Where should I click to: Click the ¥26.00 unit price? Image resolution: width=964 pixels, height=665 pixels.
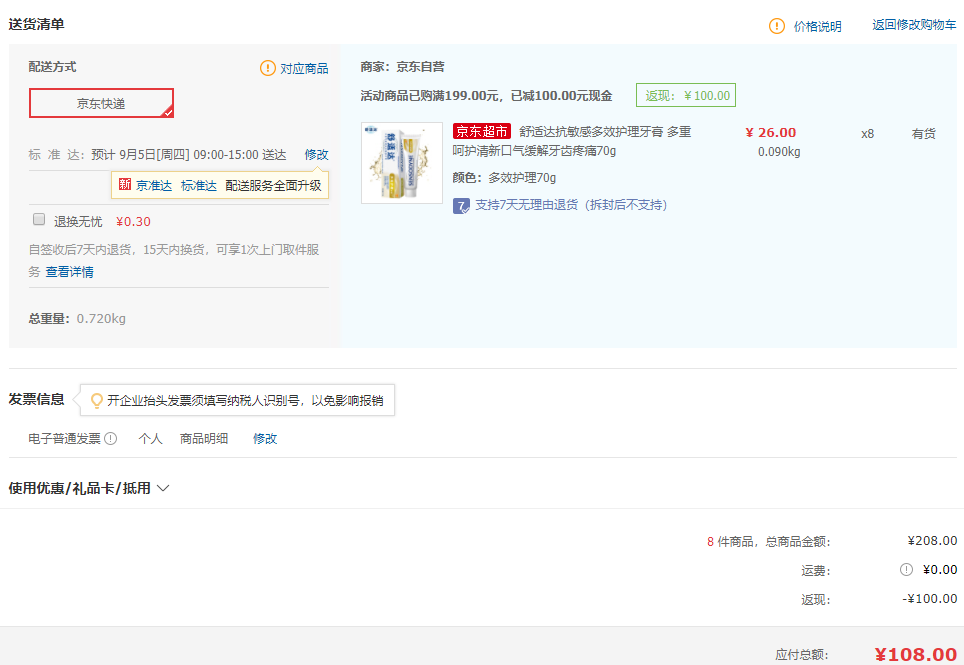point(770,133)
